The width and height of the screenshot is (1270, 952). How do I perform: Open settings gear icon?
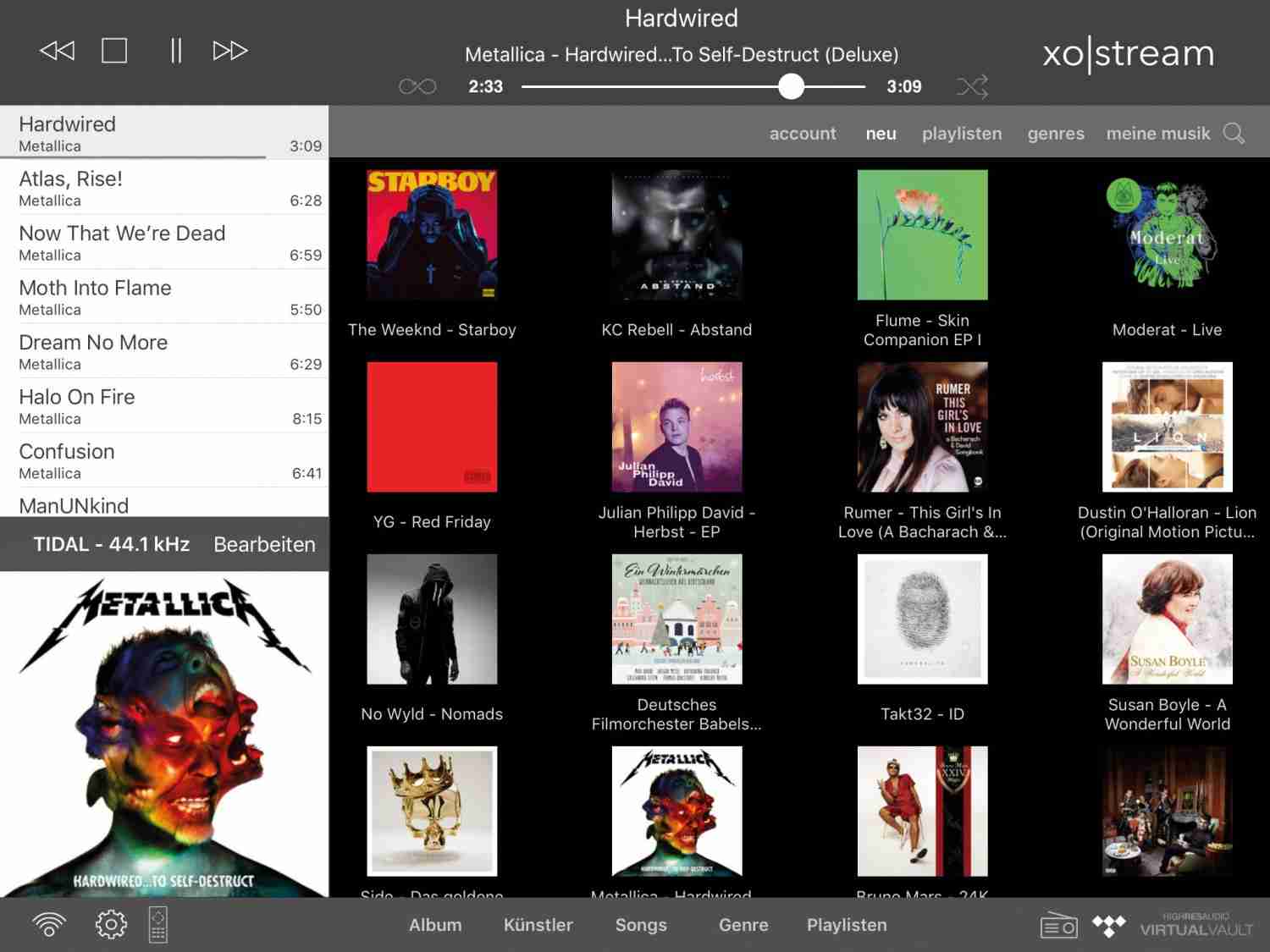(x=111, y=924)
